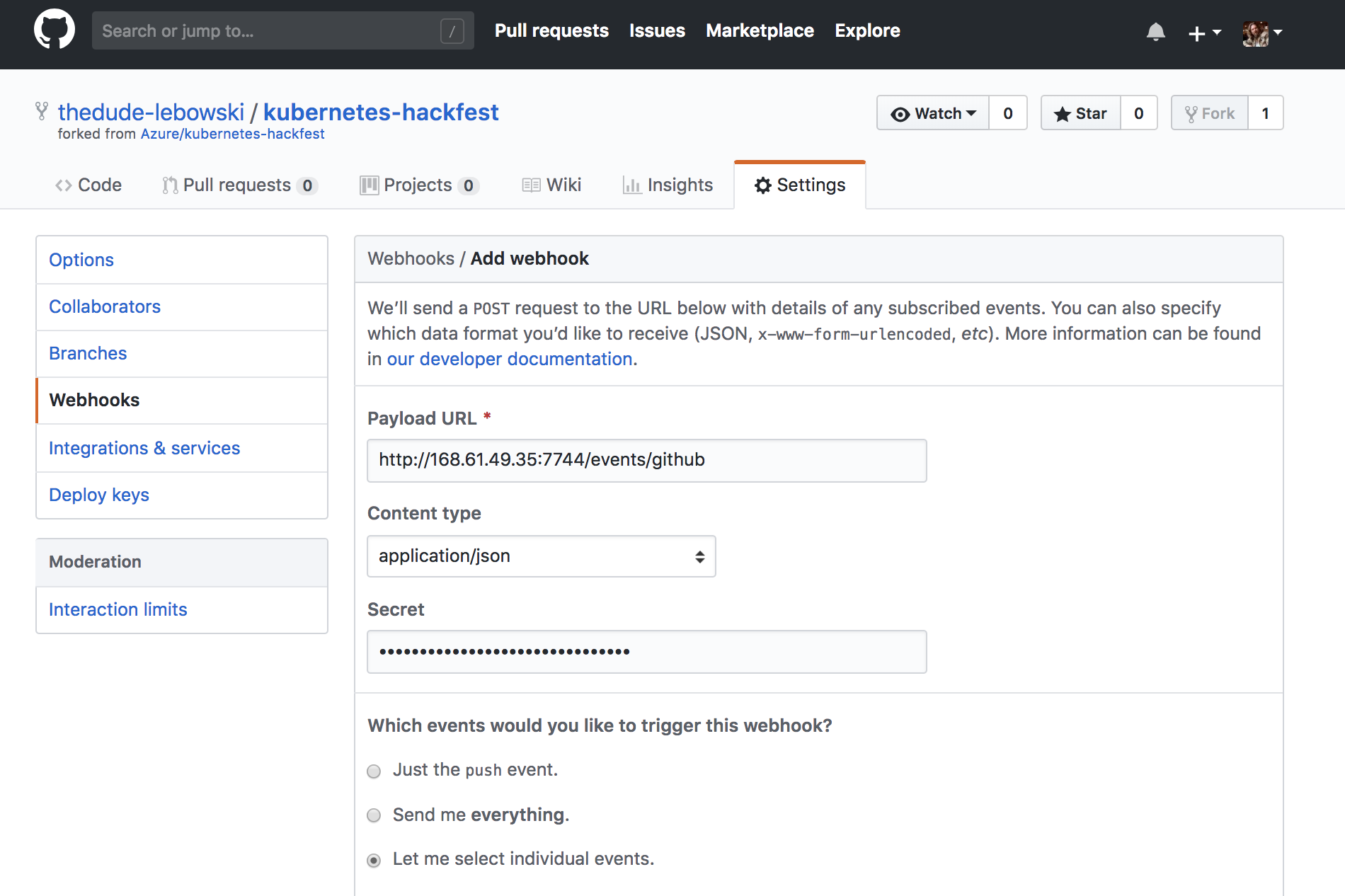The image size is (1345, 896).
Task: Switch to the repository Pull requests tab
Action: (239, 185)
